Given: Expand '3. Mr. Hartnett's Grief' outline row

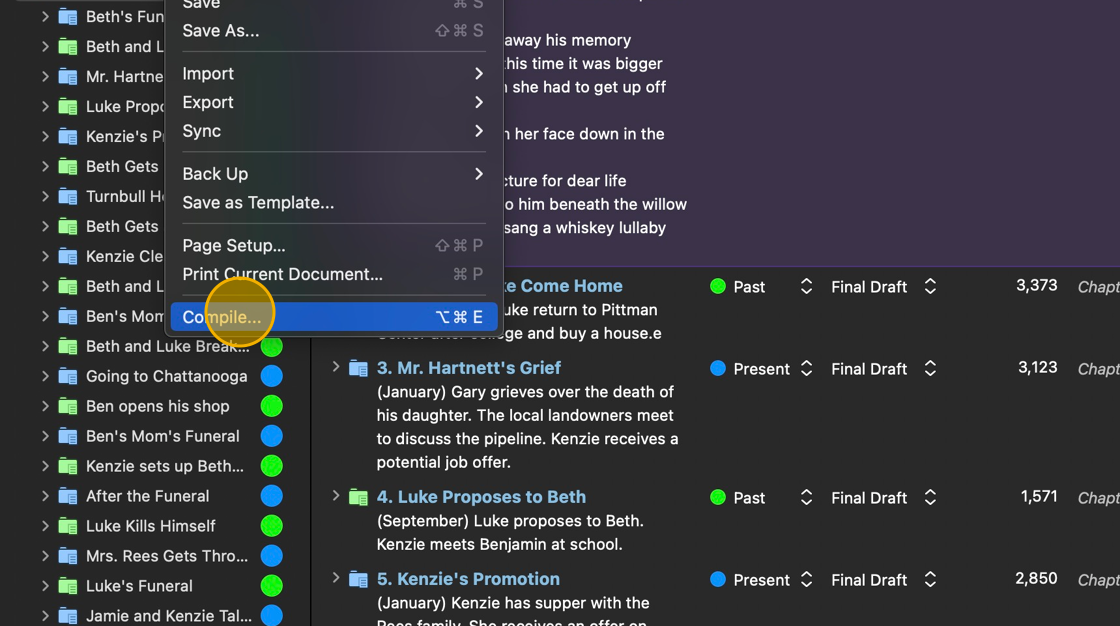Looking at the screenshot, I should click(336, 367).
